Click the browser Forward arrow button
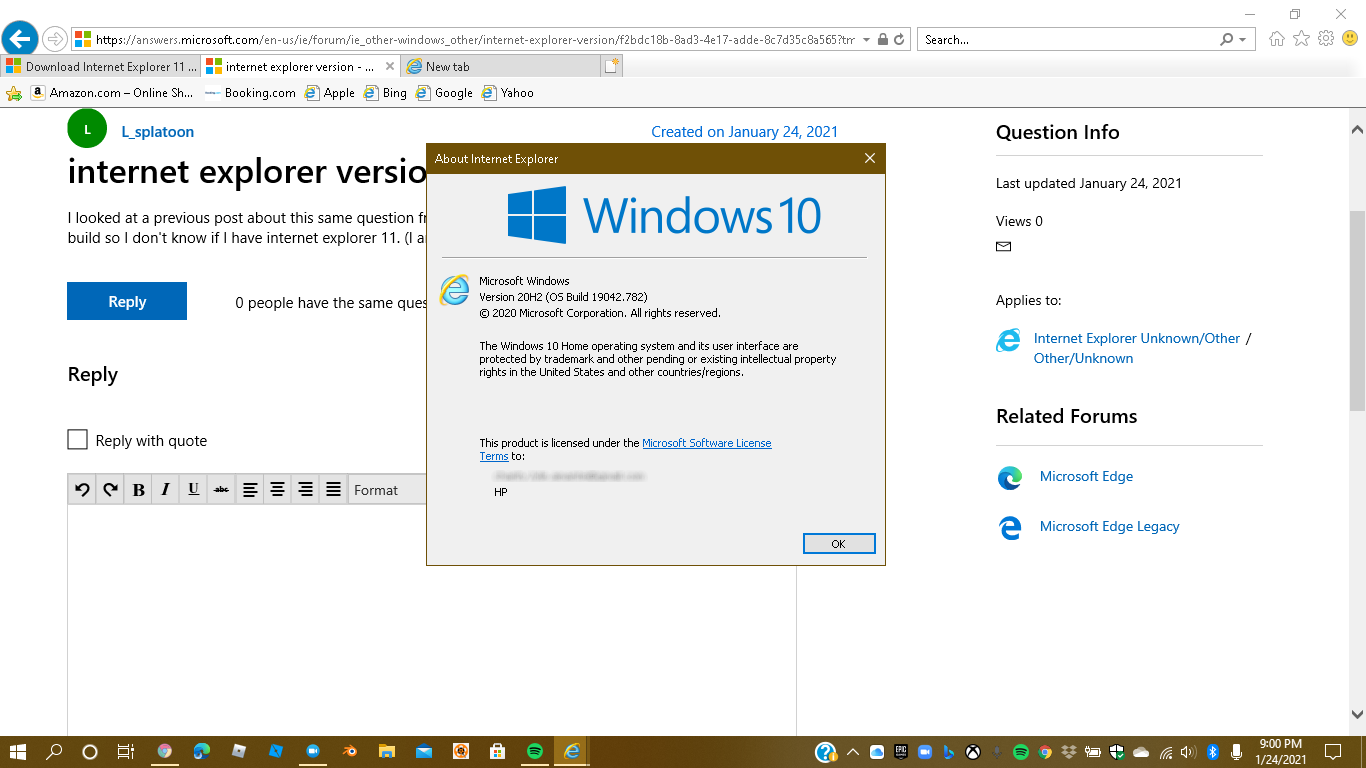 [55, 39]
